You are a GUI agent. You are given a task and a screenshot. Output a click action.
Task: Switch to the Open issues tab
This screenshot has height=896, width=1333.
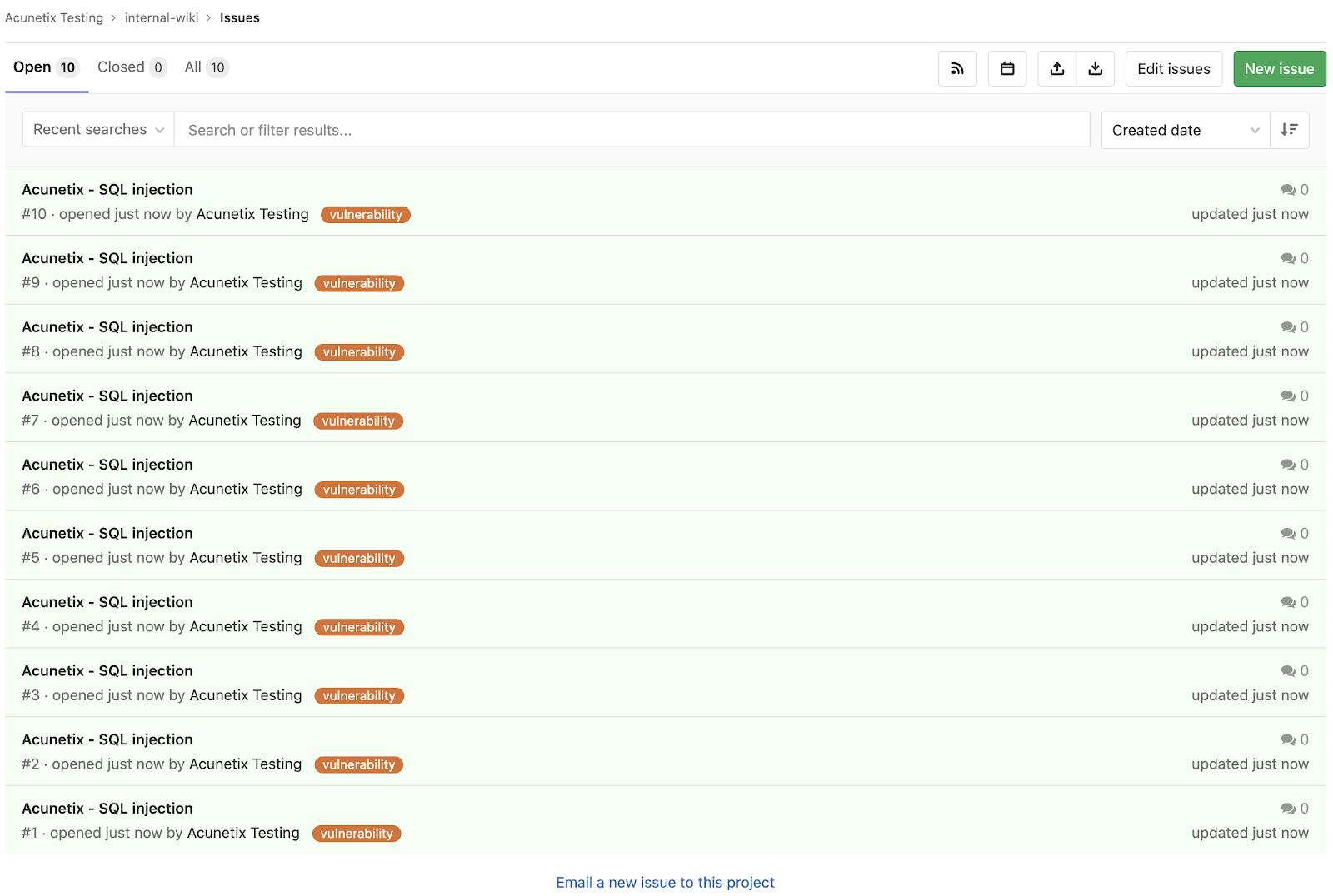pyautogui.click(x=46, y=67)
